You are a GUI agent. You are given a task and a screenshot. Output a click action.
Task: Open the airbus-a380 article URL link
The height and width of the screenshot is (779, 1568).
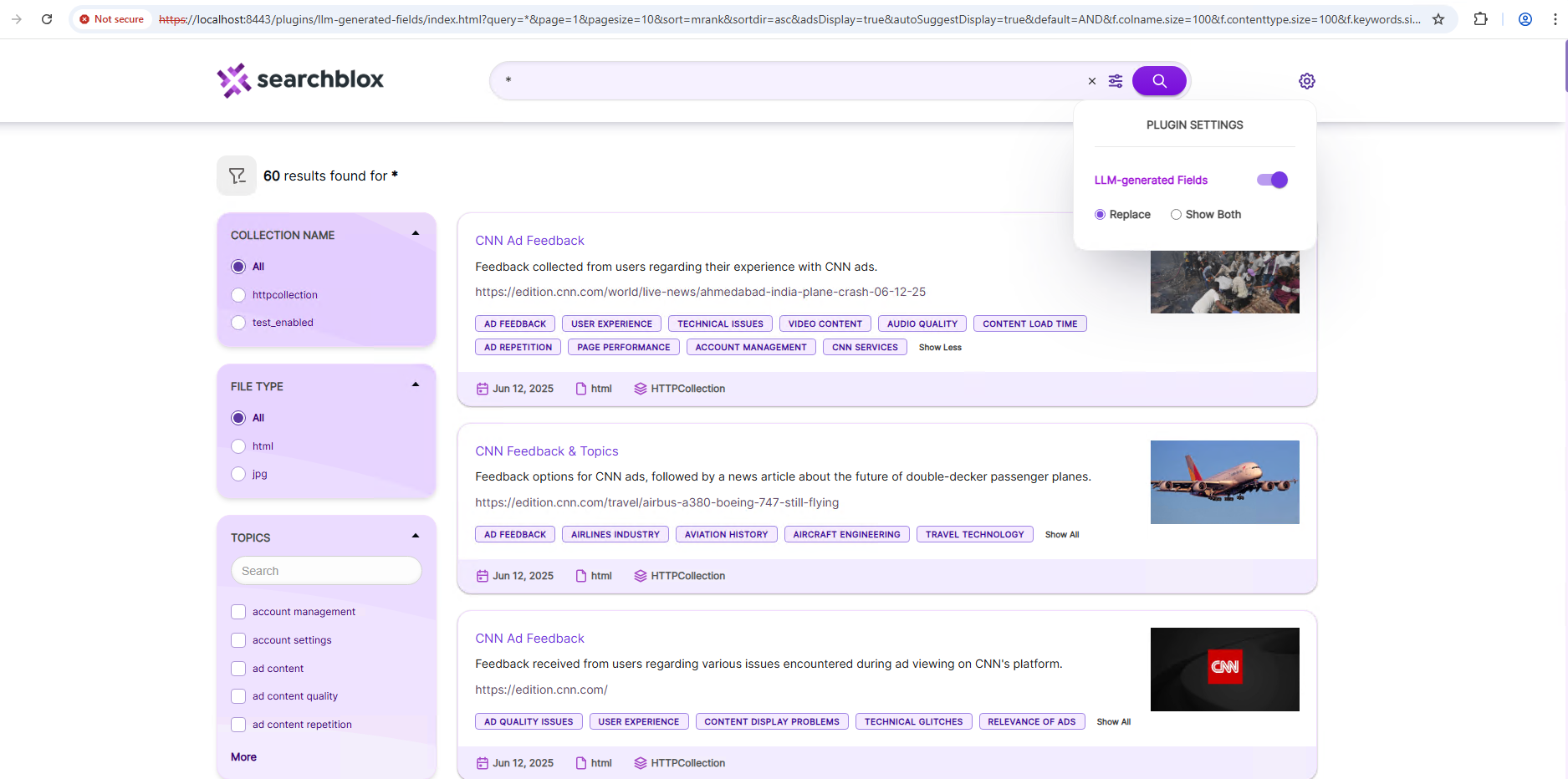[656, 502]
